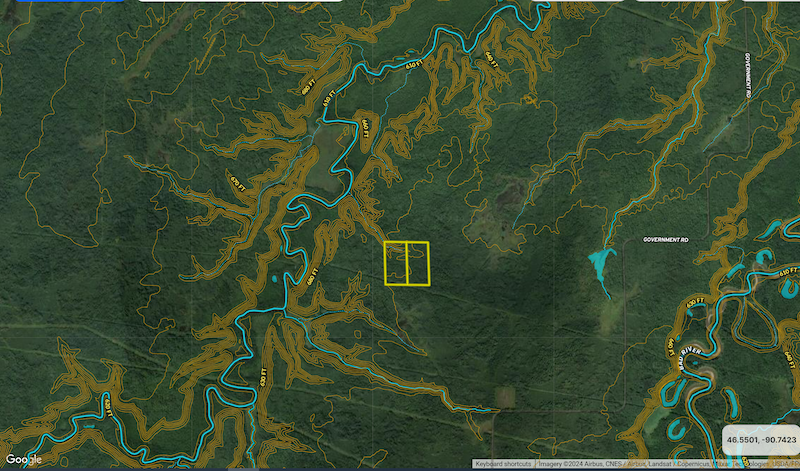
Task: Click the horizontal GOVERNMENT RD label
Action: (x=665, y=241)
